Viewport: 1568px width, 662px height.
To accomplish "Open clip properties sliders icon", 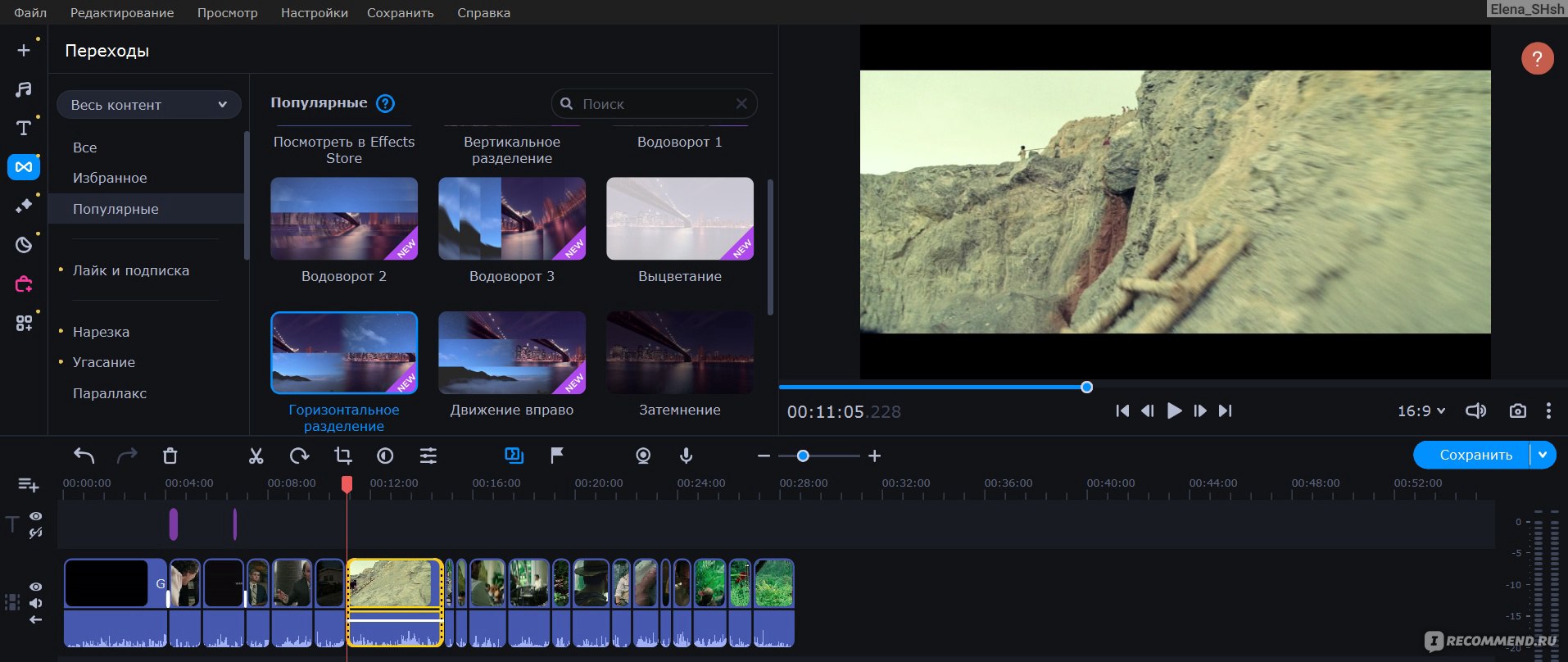I will pos(428,456).
